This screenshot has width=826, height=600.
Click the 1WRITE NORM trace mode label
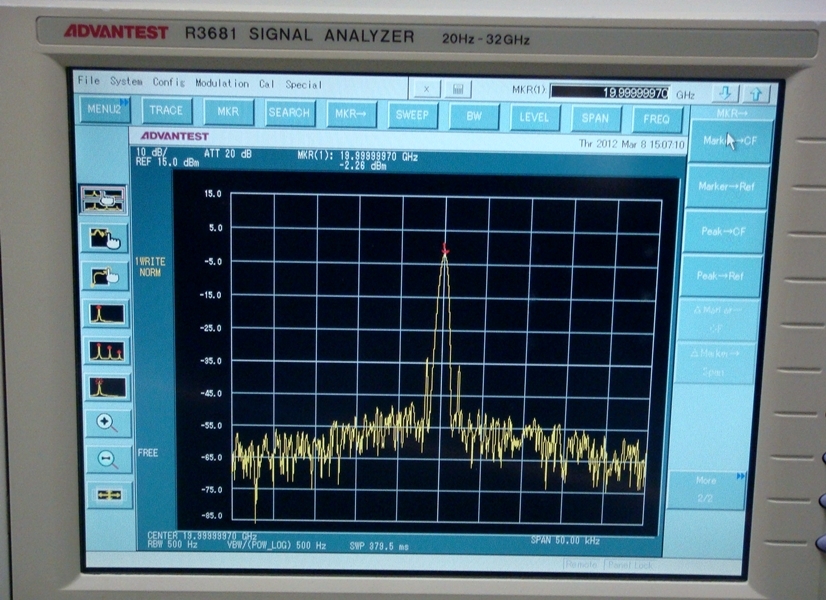tap(150, 267)
